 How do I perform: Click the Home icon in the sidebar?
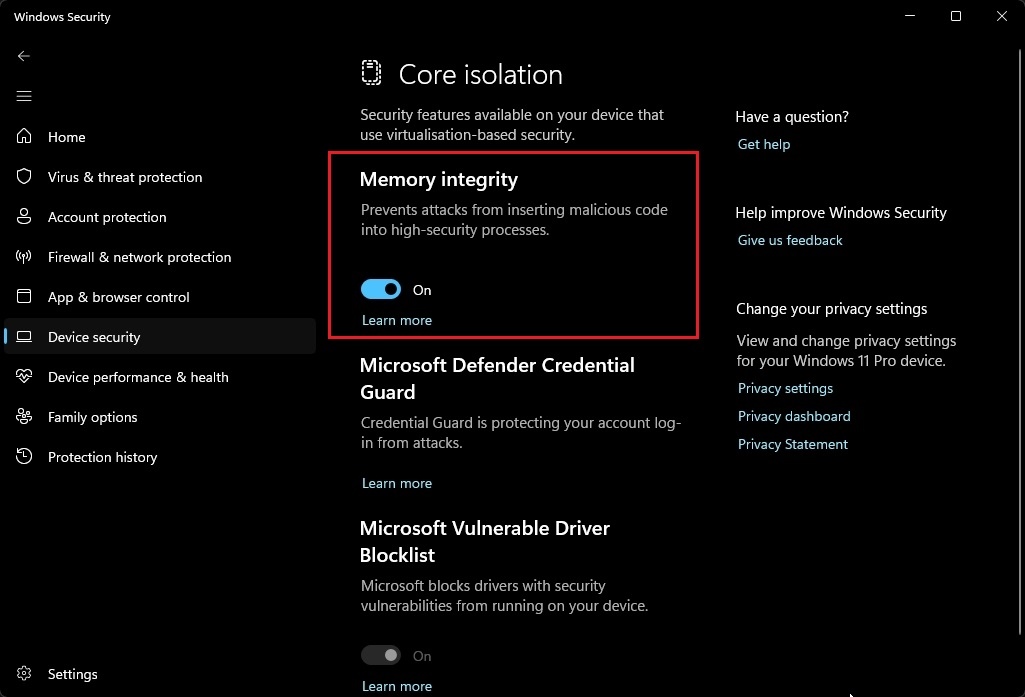tap(23, 137)
